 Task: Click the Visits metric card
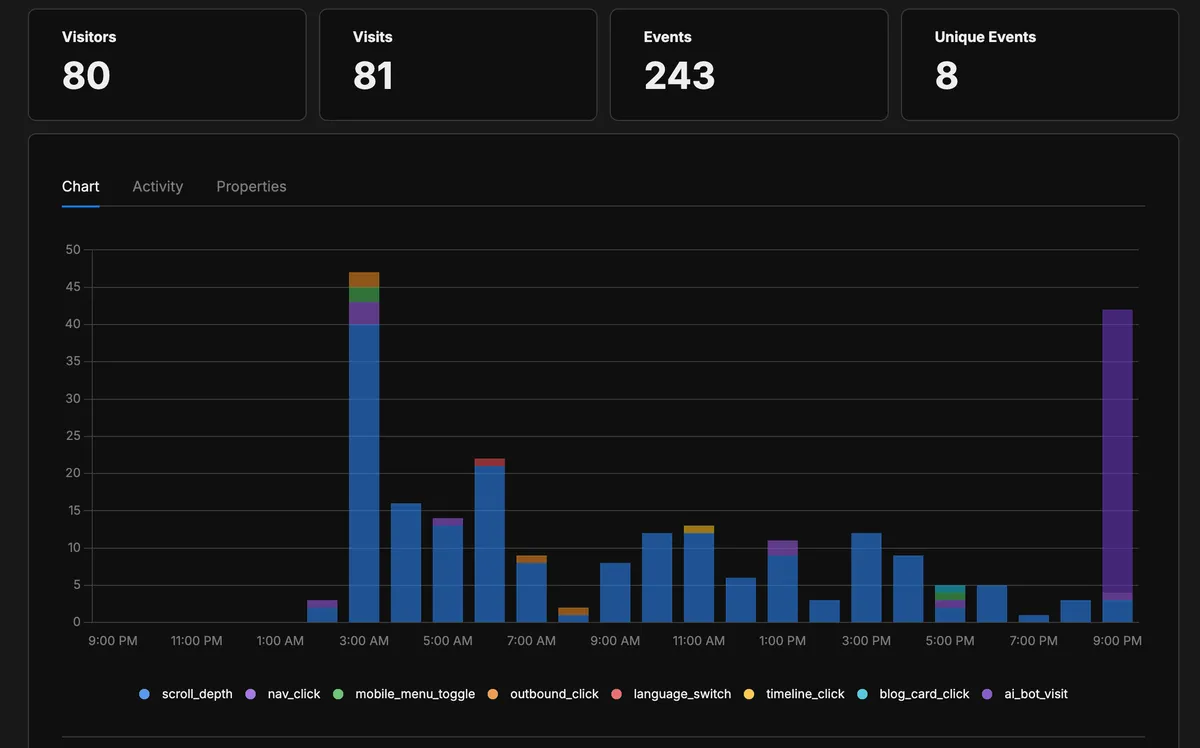[x=458, y=63]
